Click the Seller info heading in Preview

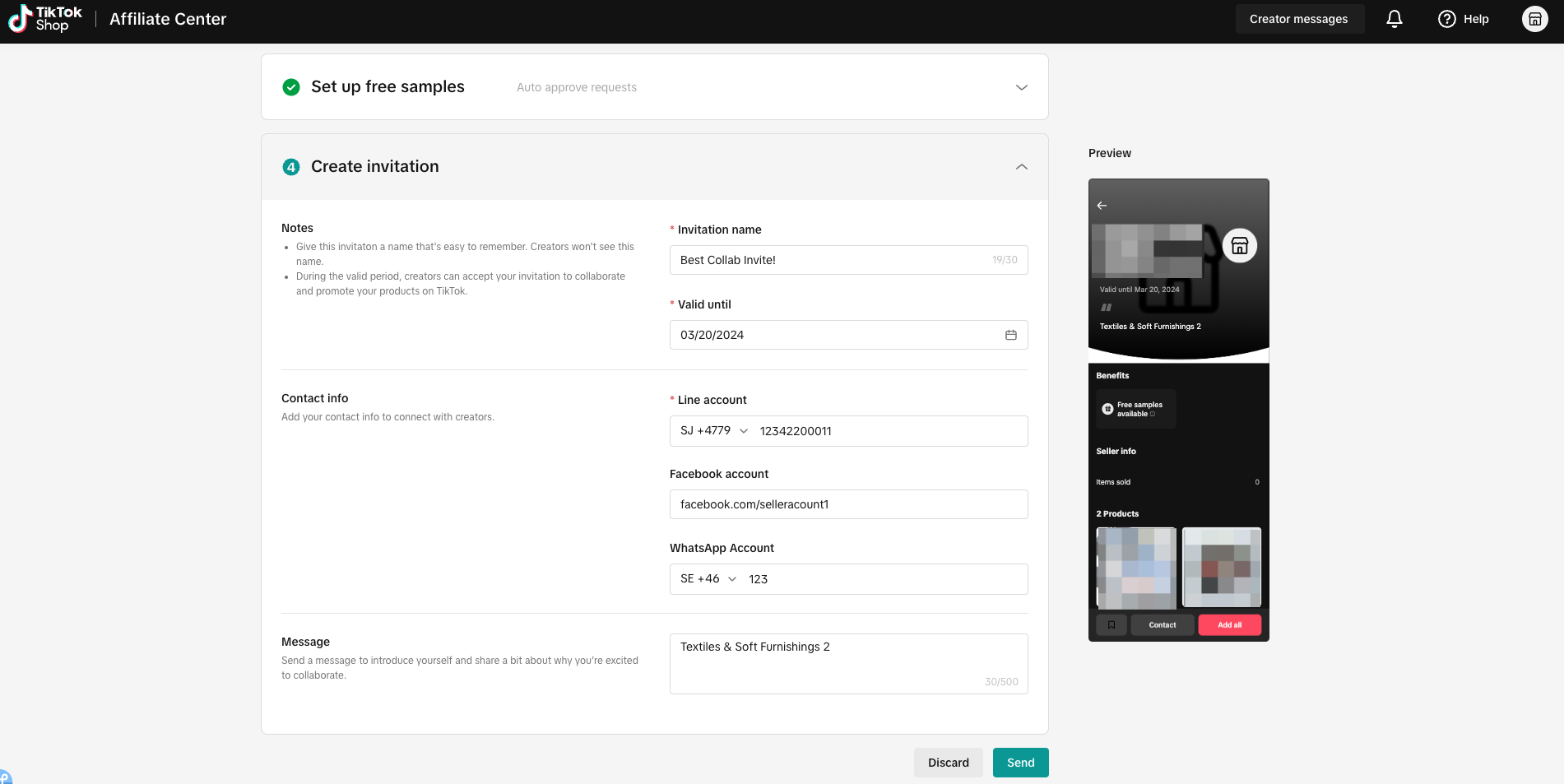(x=1116, y=452)
